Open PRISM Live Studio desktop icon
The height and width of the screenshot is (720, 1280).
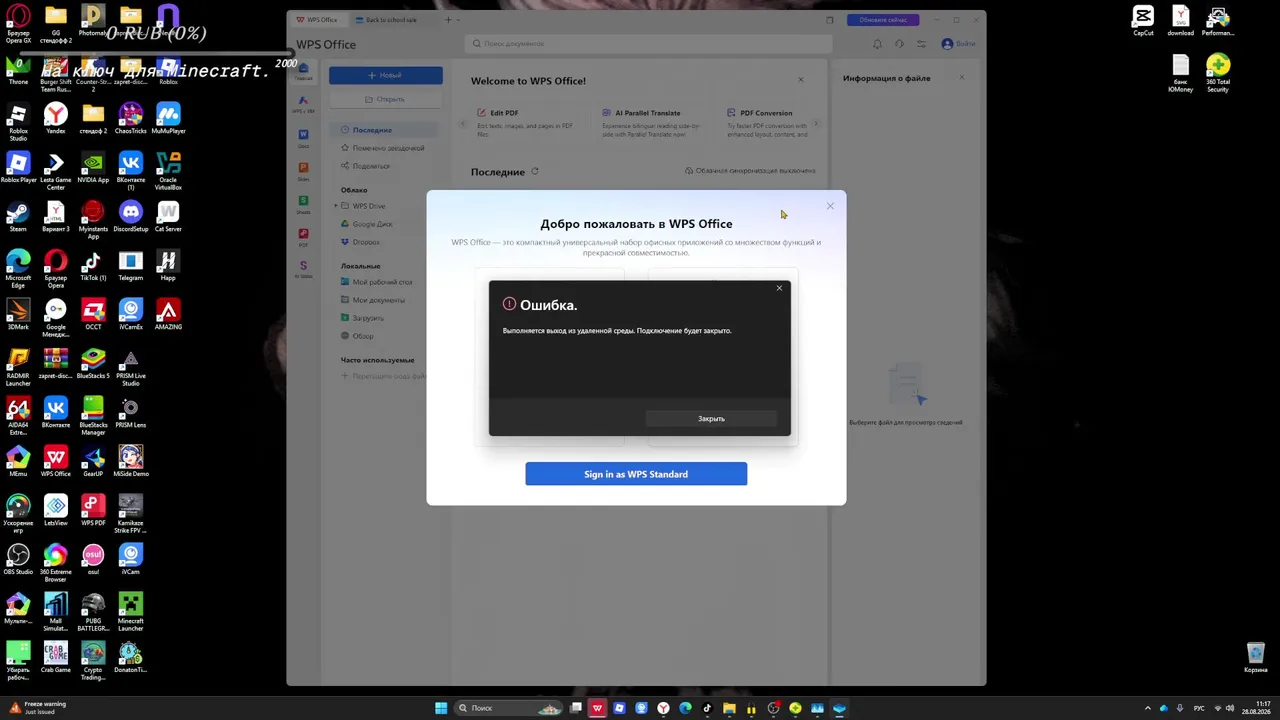(131, 364)
